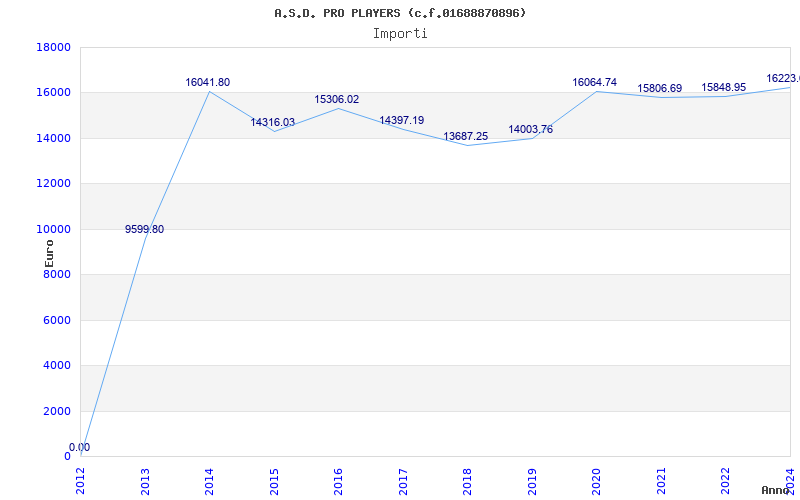This screenshot has width=800, height=500.
Task: Click the 2024 x-axis year label
Action: point(791,482)
